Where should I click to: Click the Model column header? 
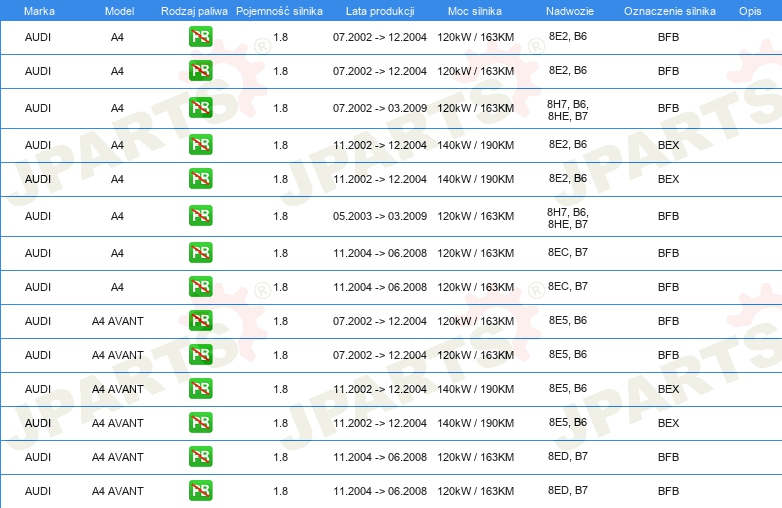[118, 10]
